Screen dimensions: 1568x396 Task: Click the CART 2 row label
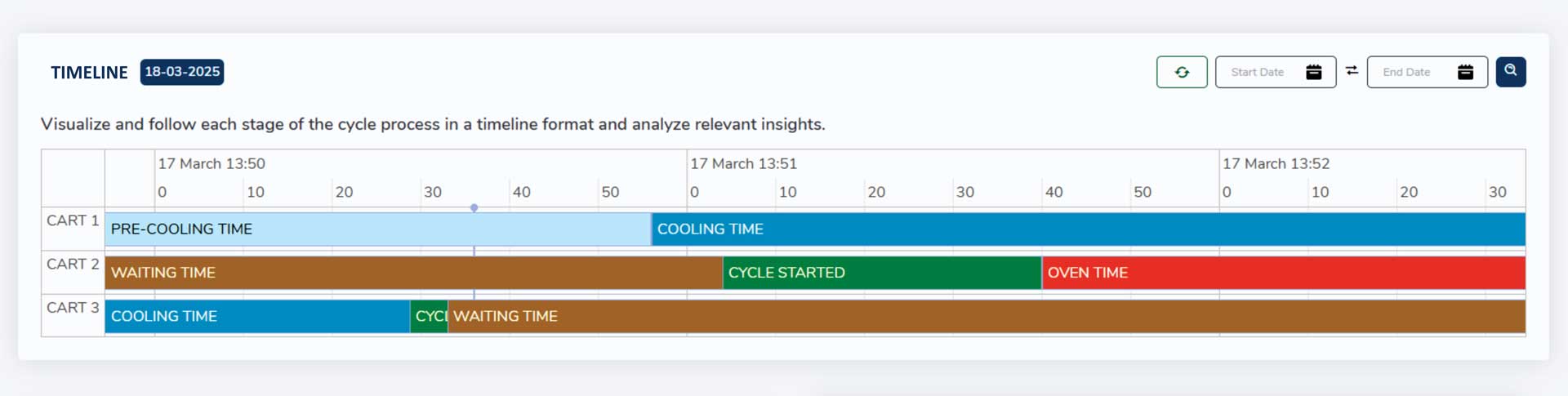coord(73,264)
